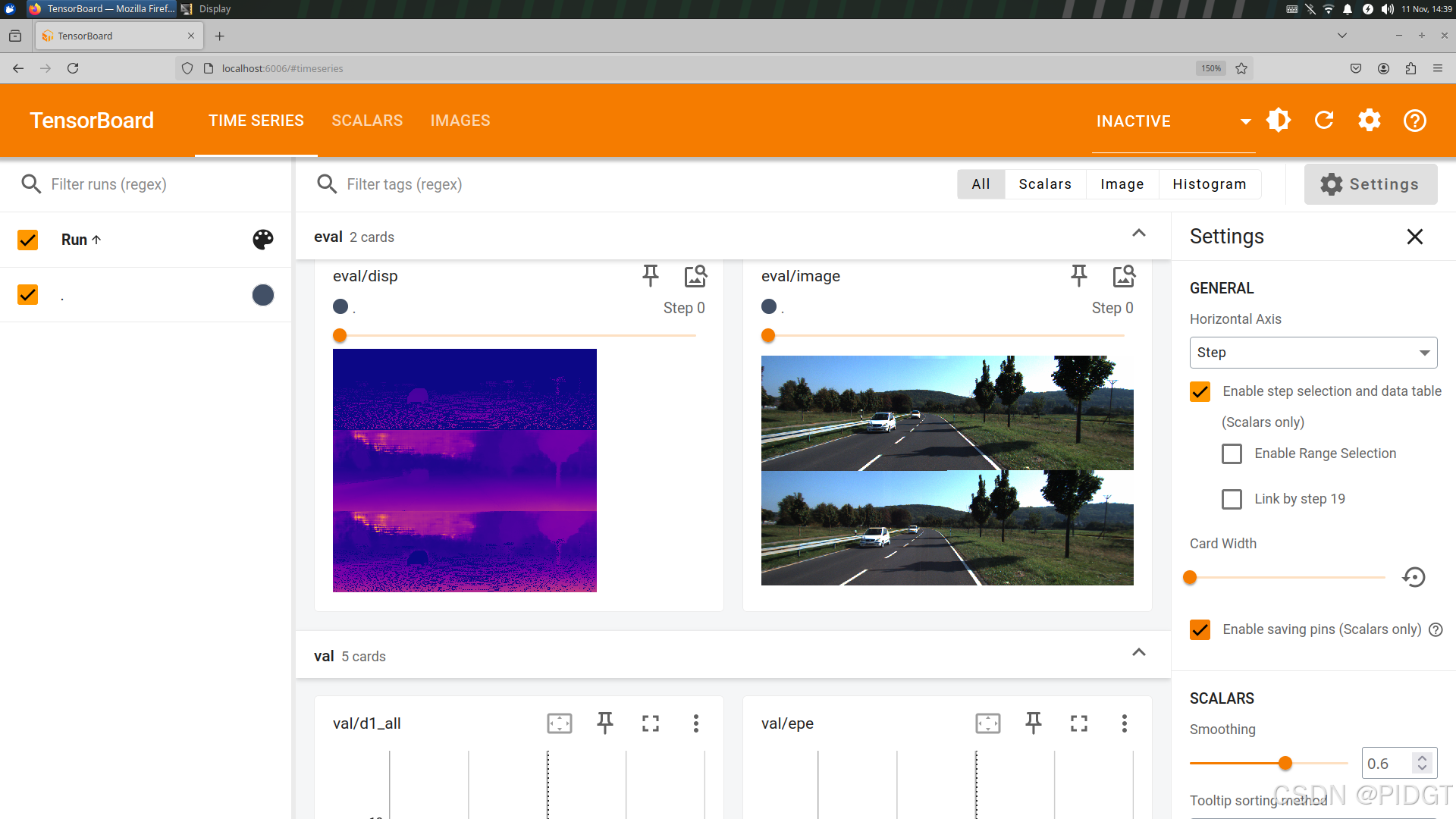The width and height of the screenshot is (1456, 819).
Task: Enable Range Selection checkbox
Action: pyautogui.click(x=1232, y=454)
